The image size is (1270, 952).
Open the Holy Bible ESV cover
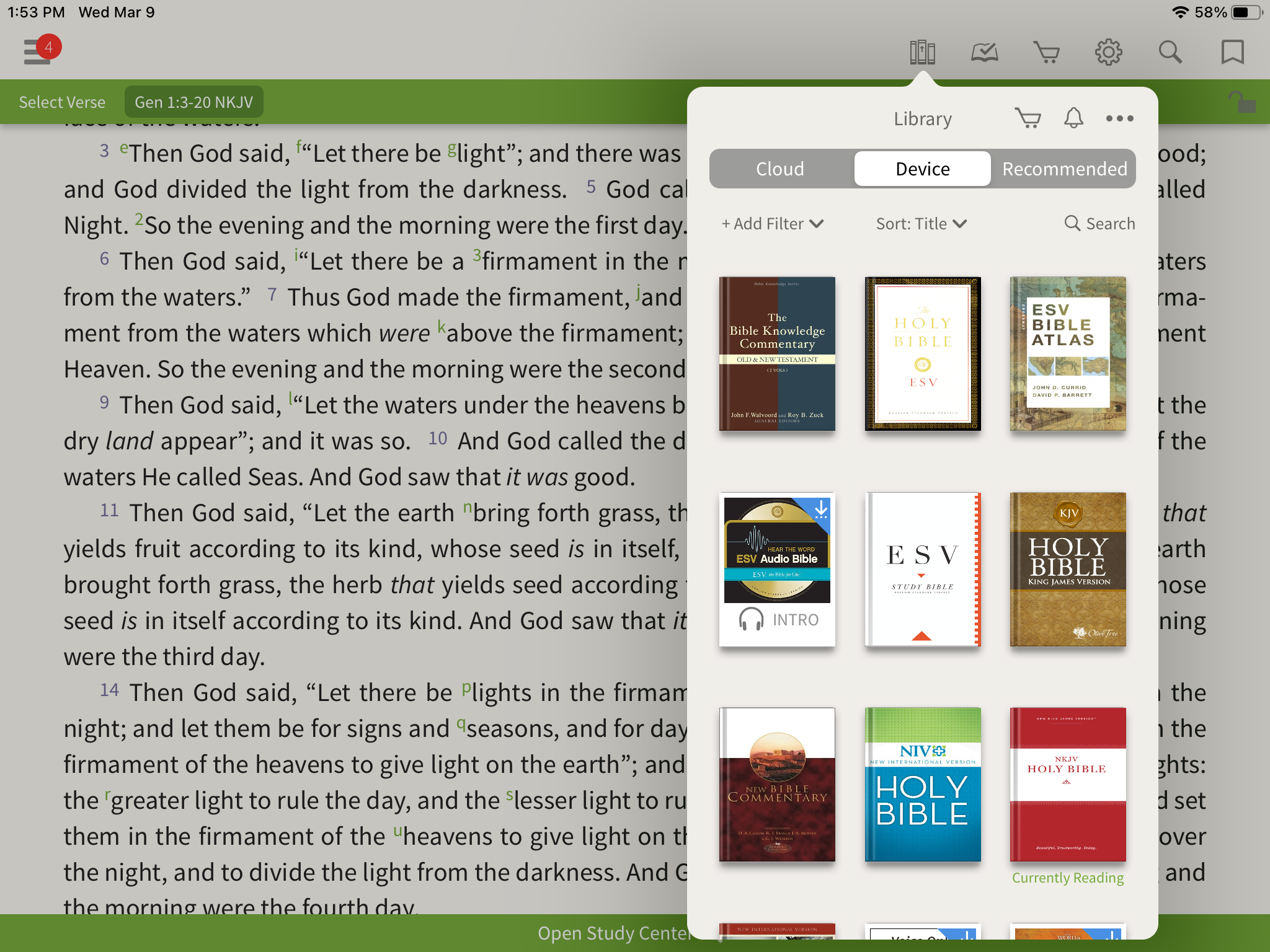click(x=923, y=354)
